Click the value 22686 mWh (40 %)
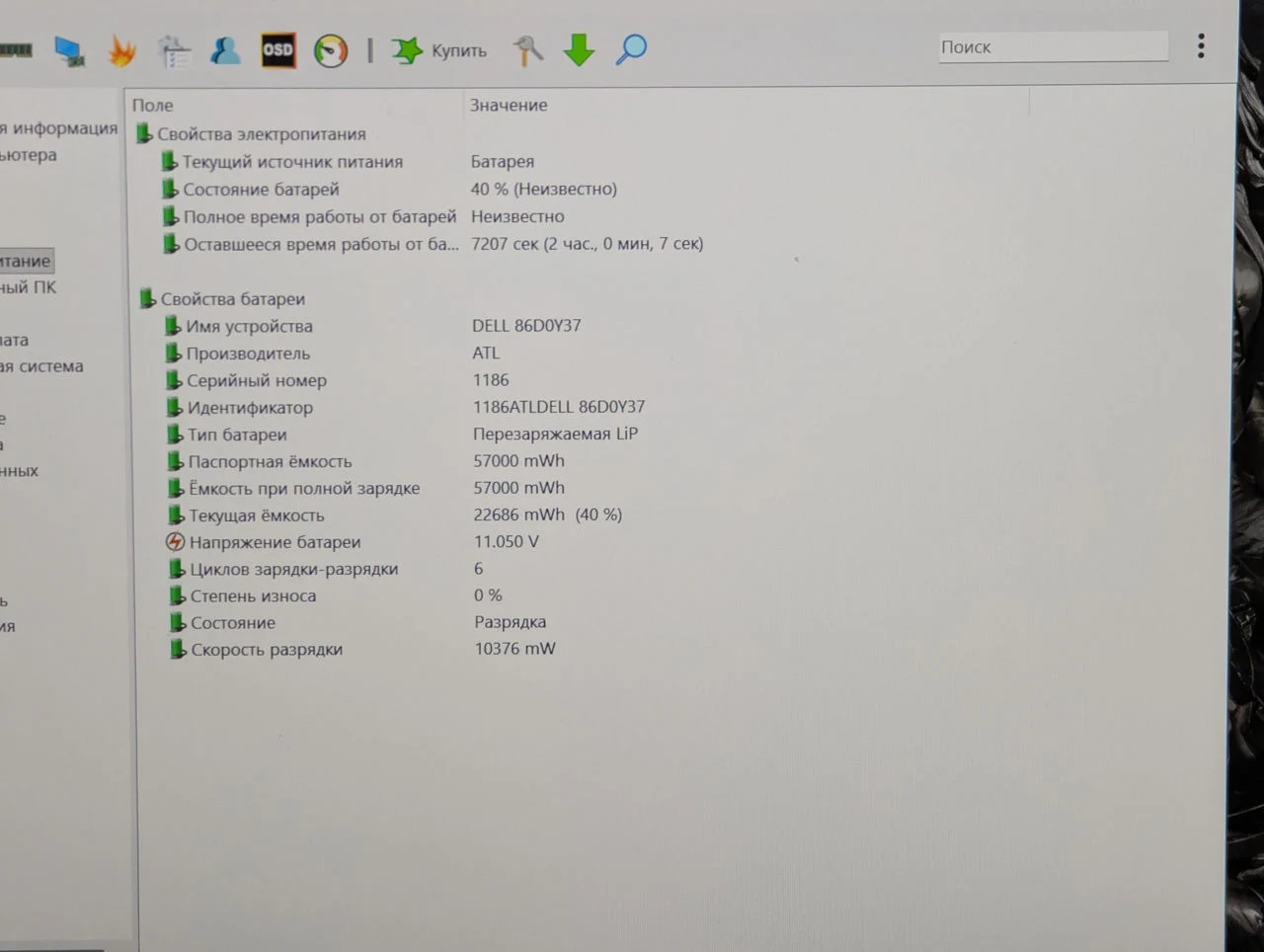The width and height of the screenshot is (1264, 952). [x=548, y=515]
